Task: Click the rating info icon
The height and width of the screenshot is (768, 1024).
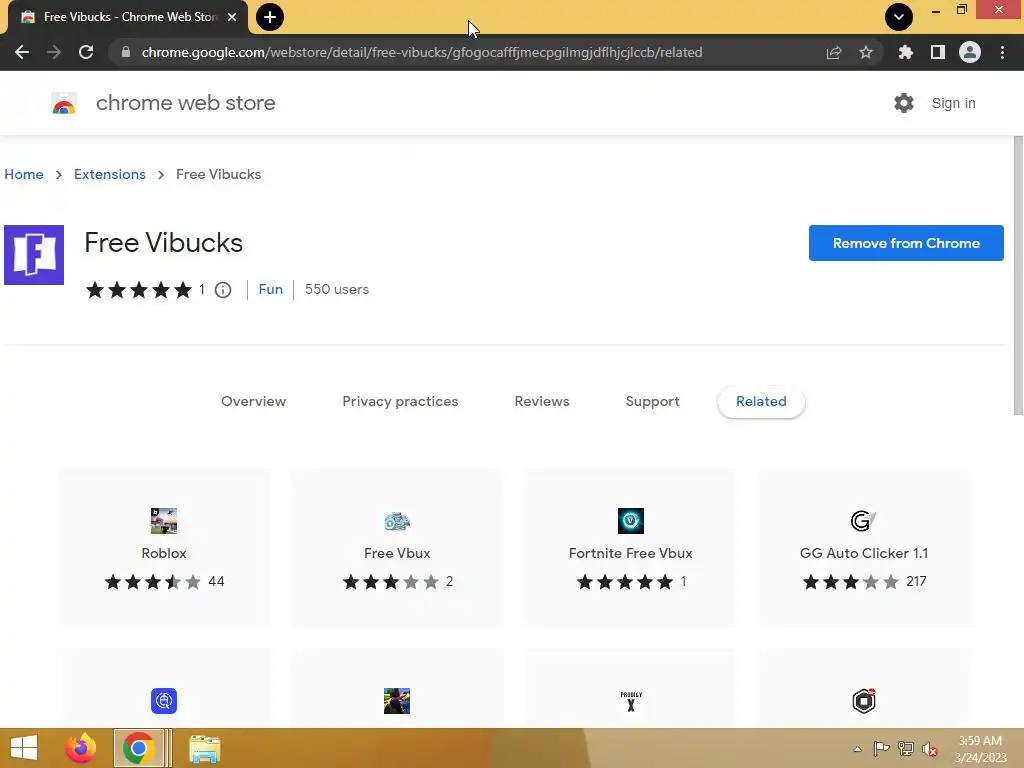Action: click(223, 290)
